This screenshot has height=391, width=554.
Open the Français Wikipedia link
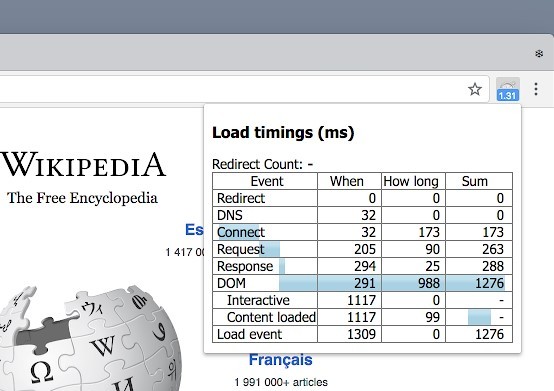[281, 360]
